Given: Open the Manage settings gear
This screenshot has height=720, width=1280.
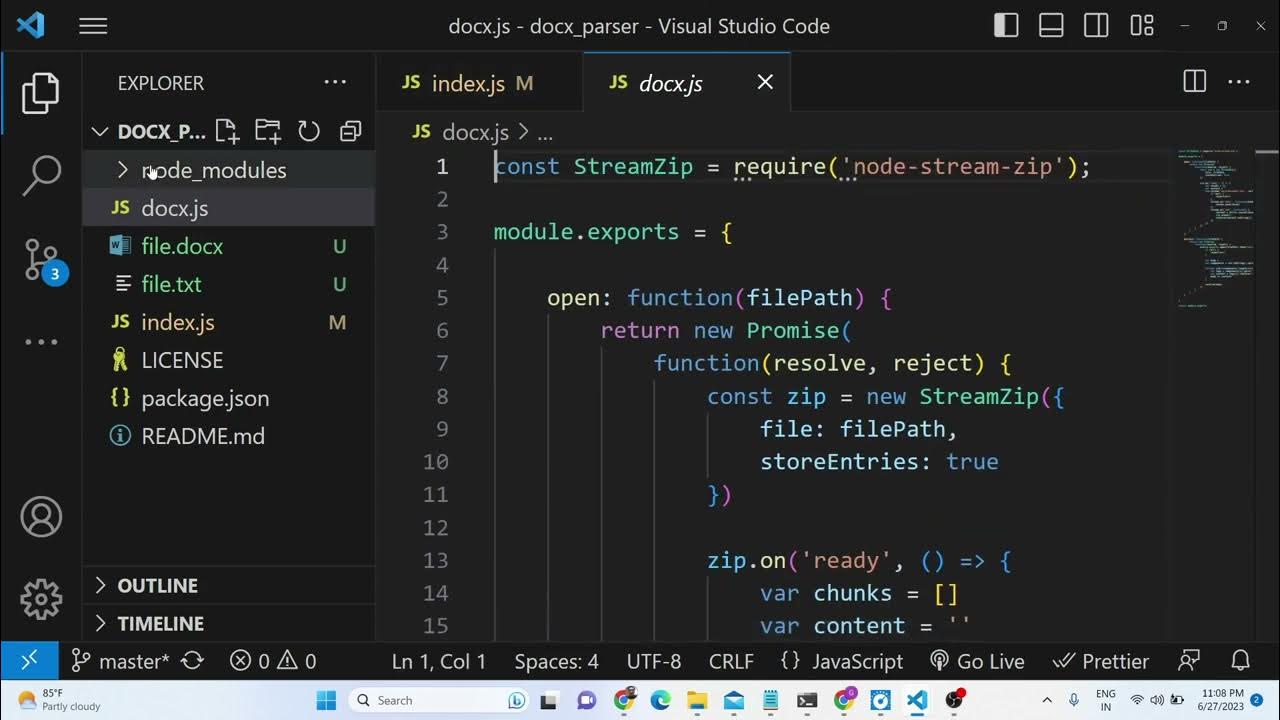Looking at the screenshot, I should click(x=41, y=599).
